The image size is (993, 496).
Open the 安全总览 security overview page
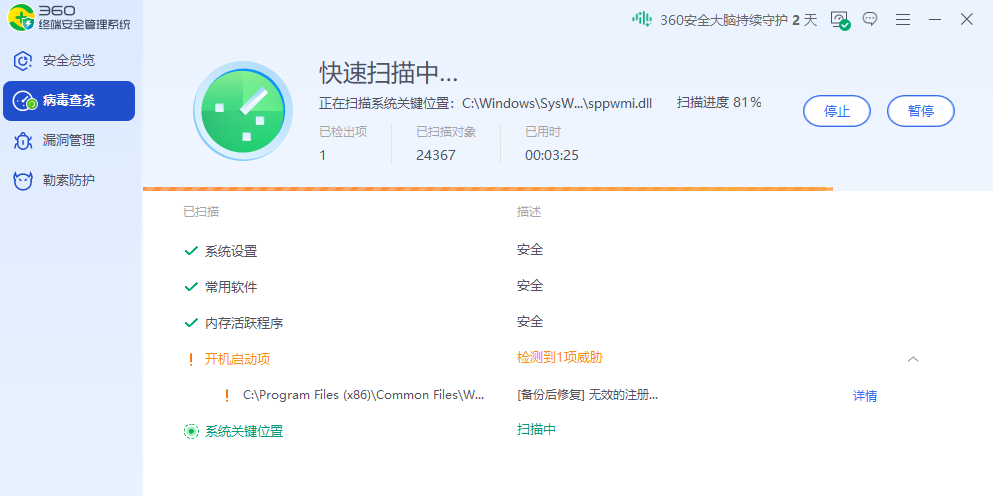68,60
